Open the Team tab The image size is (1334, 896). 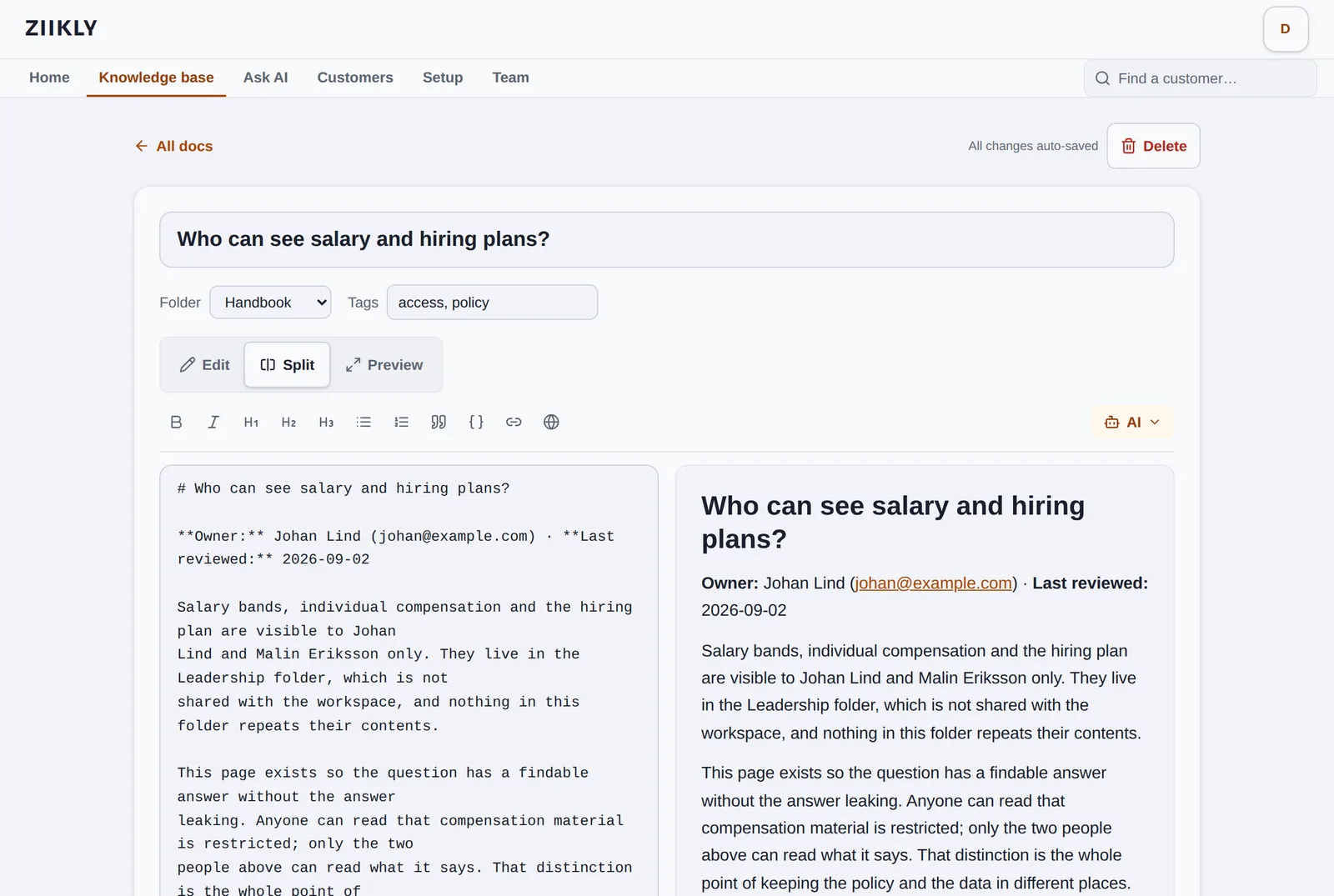pyautogui.click(x=510, y=78)
